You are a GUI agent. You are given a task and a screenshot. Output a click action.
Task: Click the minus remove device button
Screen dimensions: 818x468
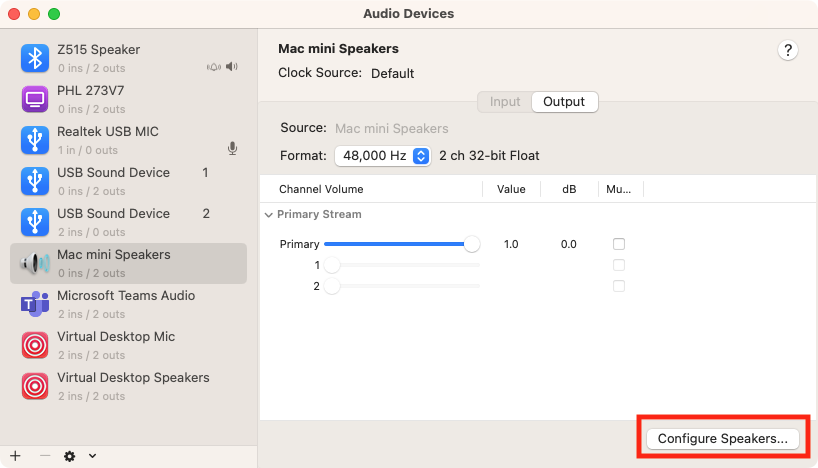tap(45, 456)
